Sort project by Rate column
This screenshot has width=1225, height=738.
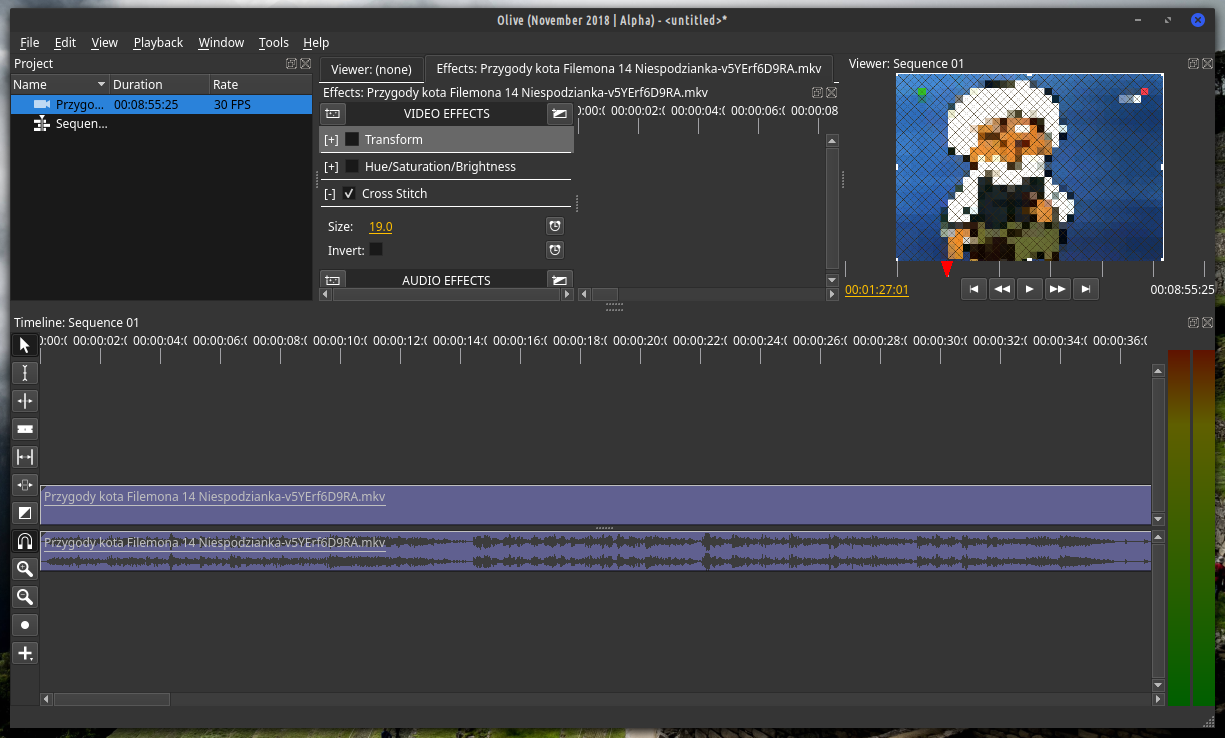click(x=260, y=85)
